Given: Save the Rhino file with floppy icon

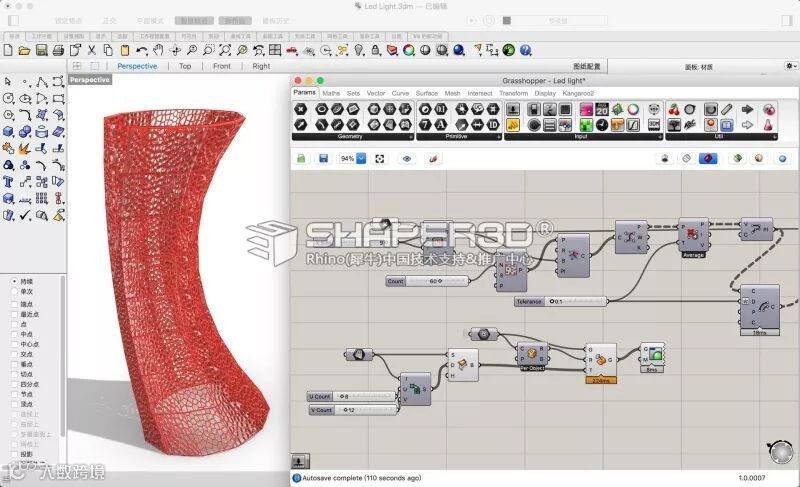Looking at the screenshot, I should [42, 50].
